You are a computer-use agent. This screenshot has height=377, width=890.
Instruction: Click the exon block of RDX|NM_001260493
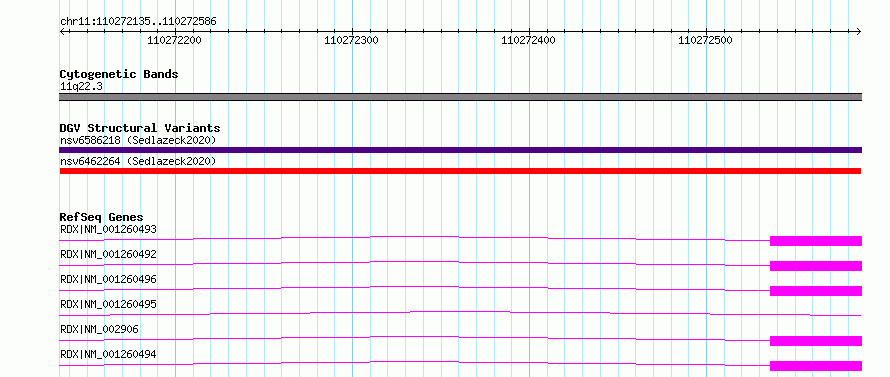point(816,241)
